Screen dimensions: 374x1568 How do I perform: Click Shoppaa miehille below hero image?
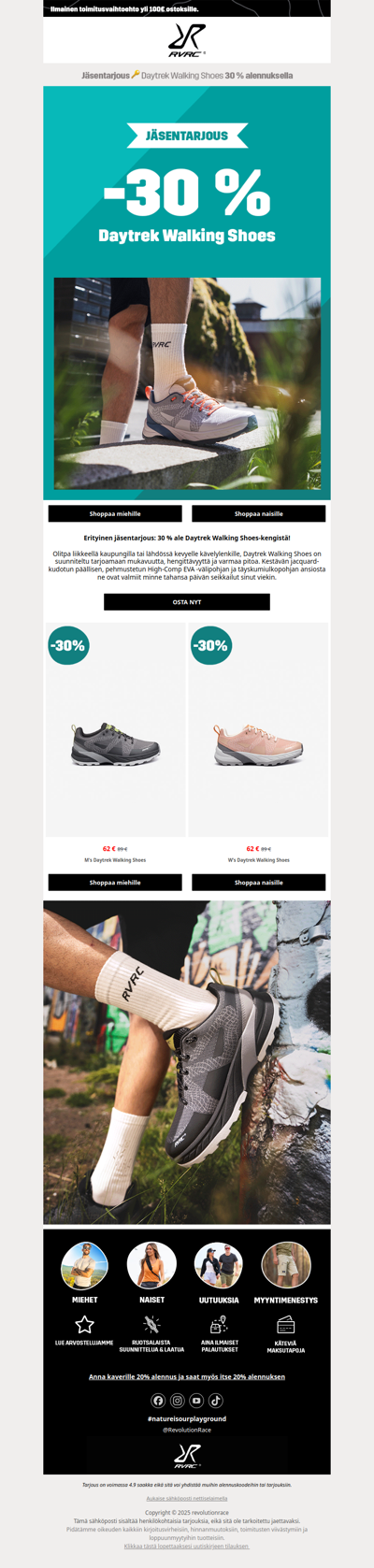point(115,513)
